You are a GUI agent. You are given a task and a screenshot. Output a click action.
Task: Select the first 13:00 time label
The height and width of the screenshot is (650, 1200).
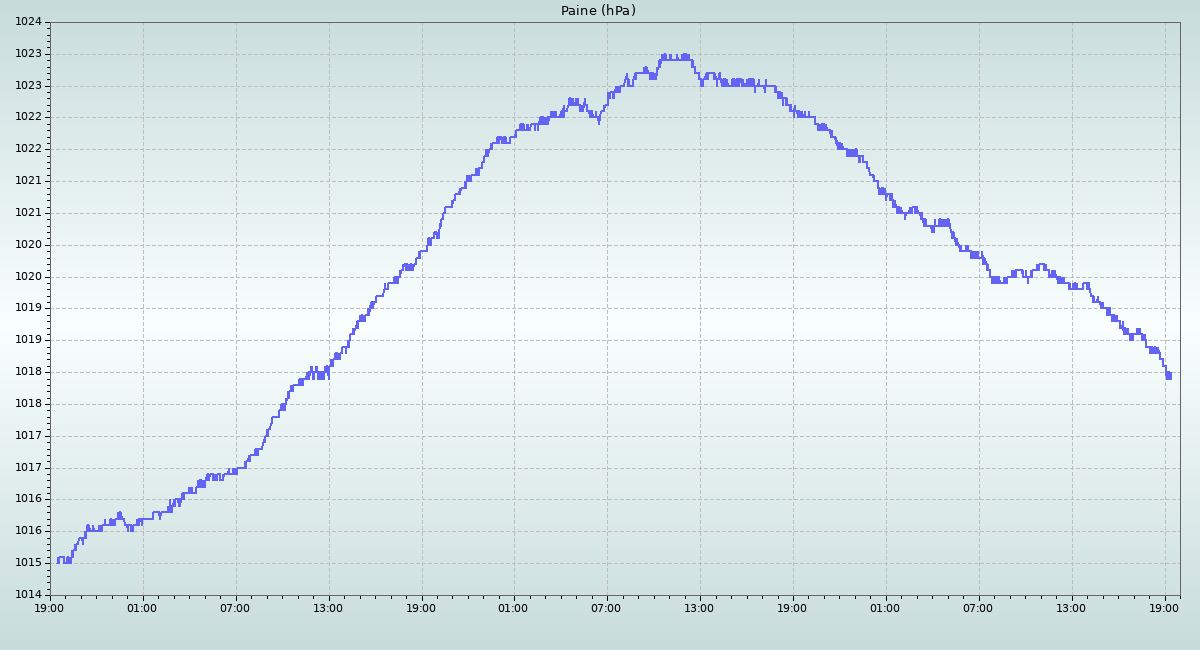329,607
